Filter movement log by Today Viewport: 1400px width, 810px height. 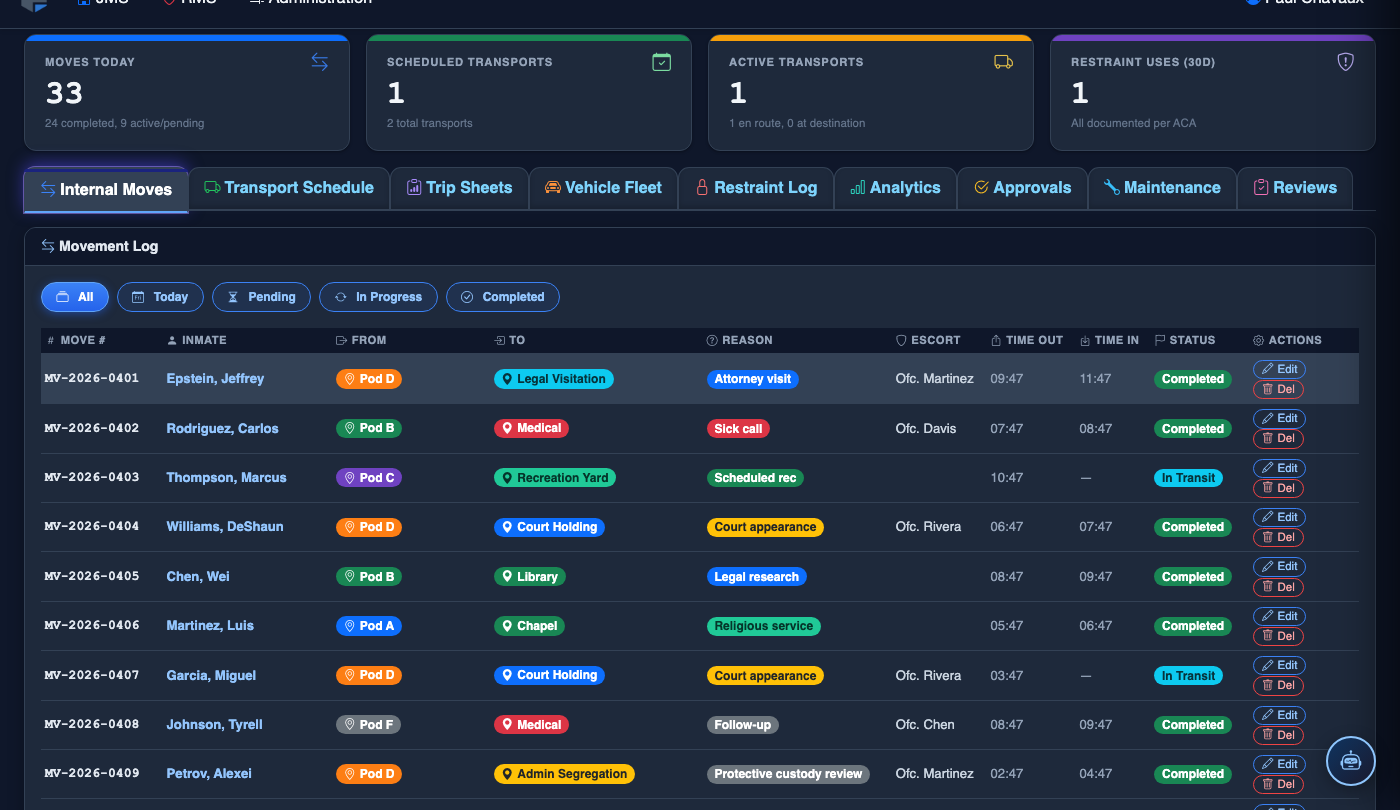coord(160,297)
